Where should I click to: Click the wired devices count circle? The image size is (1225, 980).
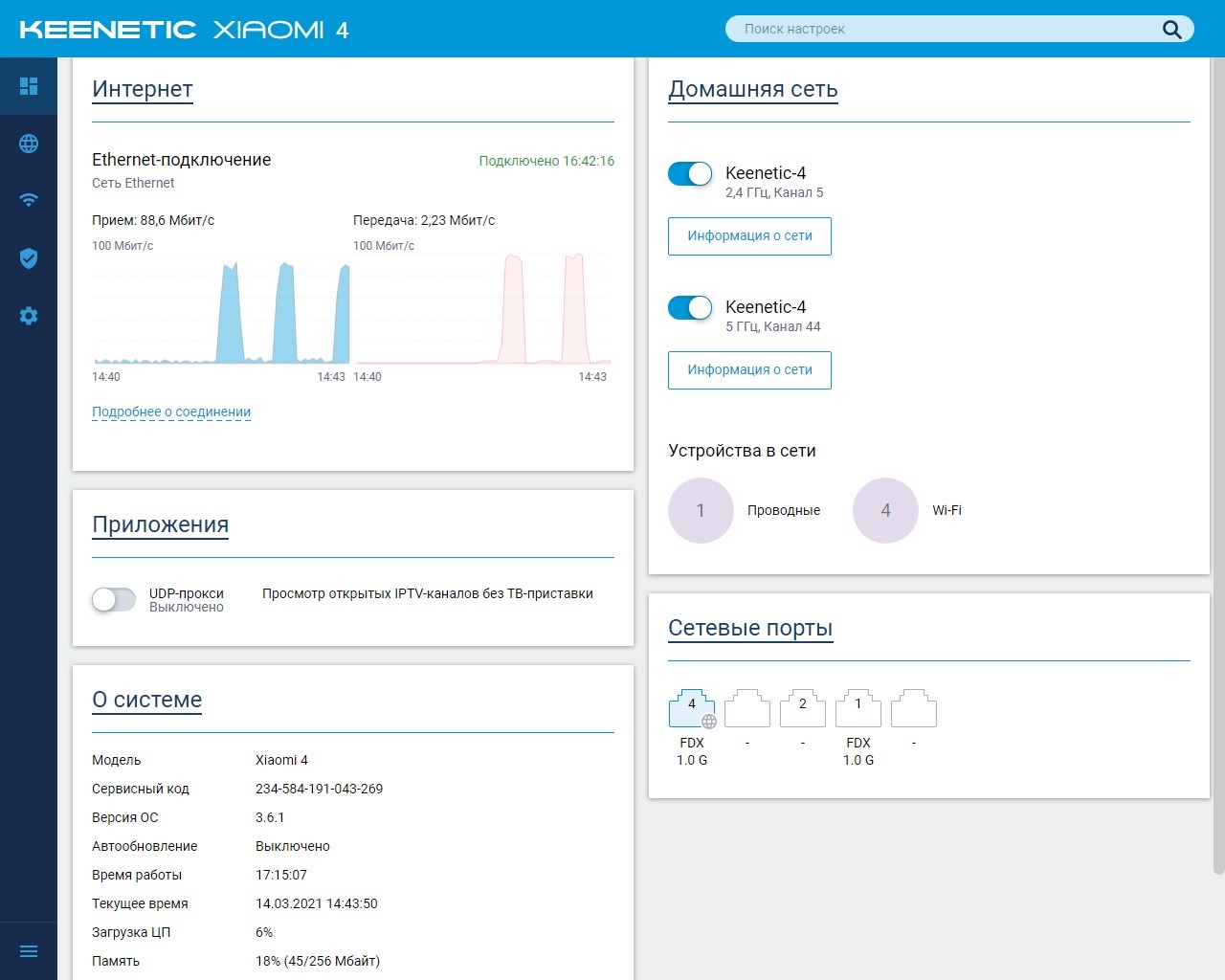tap(701, 510)
